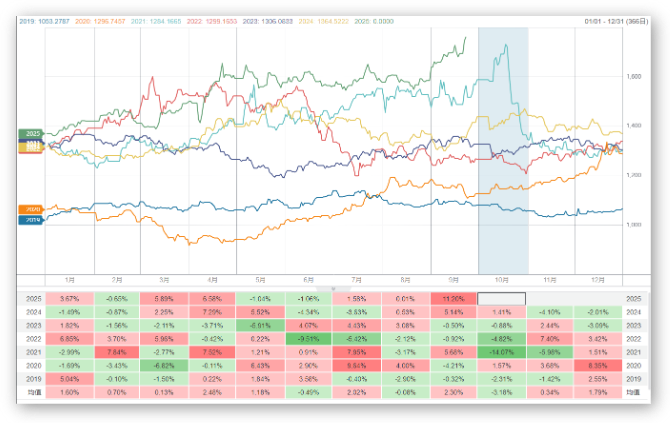
Task: Click the 11.20% cell for 2025 September
Action: (x=454, y=298)
